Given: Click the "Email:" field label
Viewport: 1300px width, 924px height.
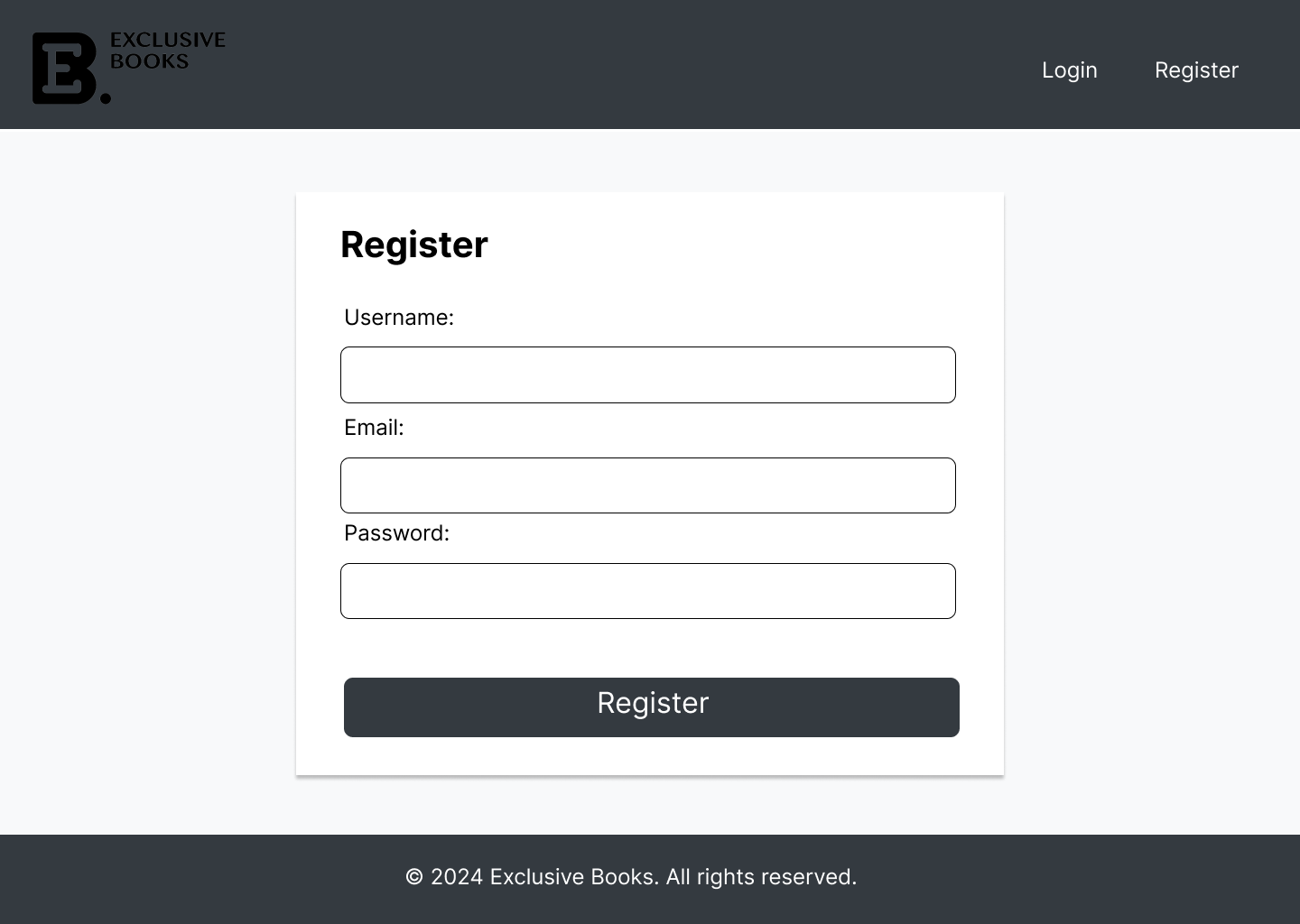Looking at the screenshot, I should click(374, 428).
